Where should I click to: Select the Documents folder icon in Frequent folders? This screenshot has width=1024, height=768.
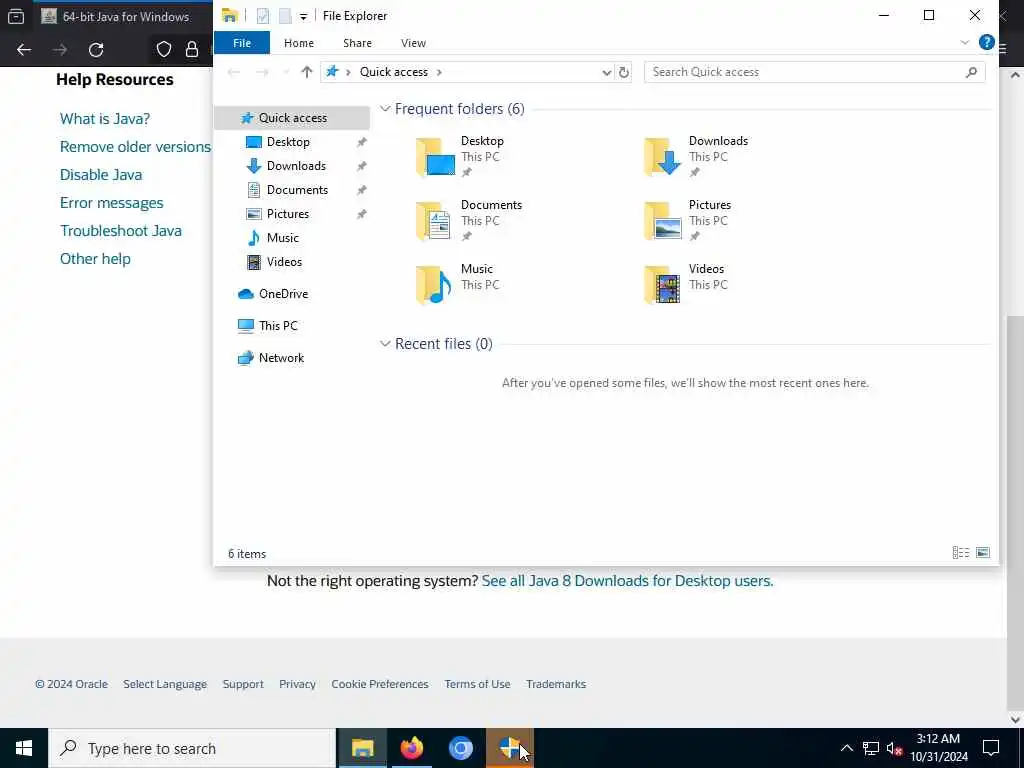[436, 221]
